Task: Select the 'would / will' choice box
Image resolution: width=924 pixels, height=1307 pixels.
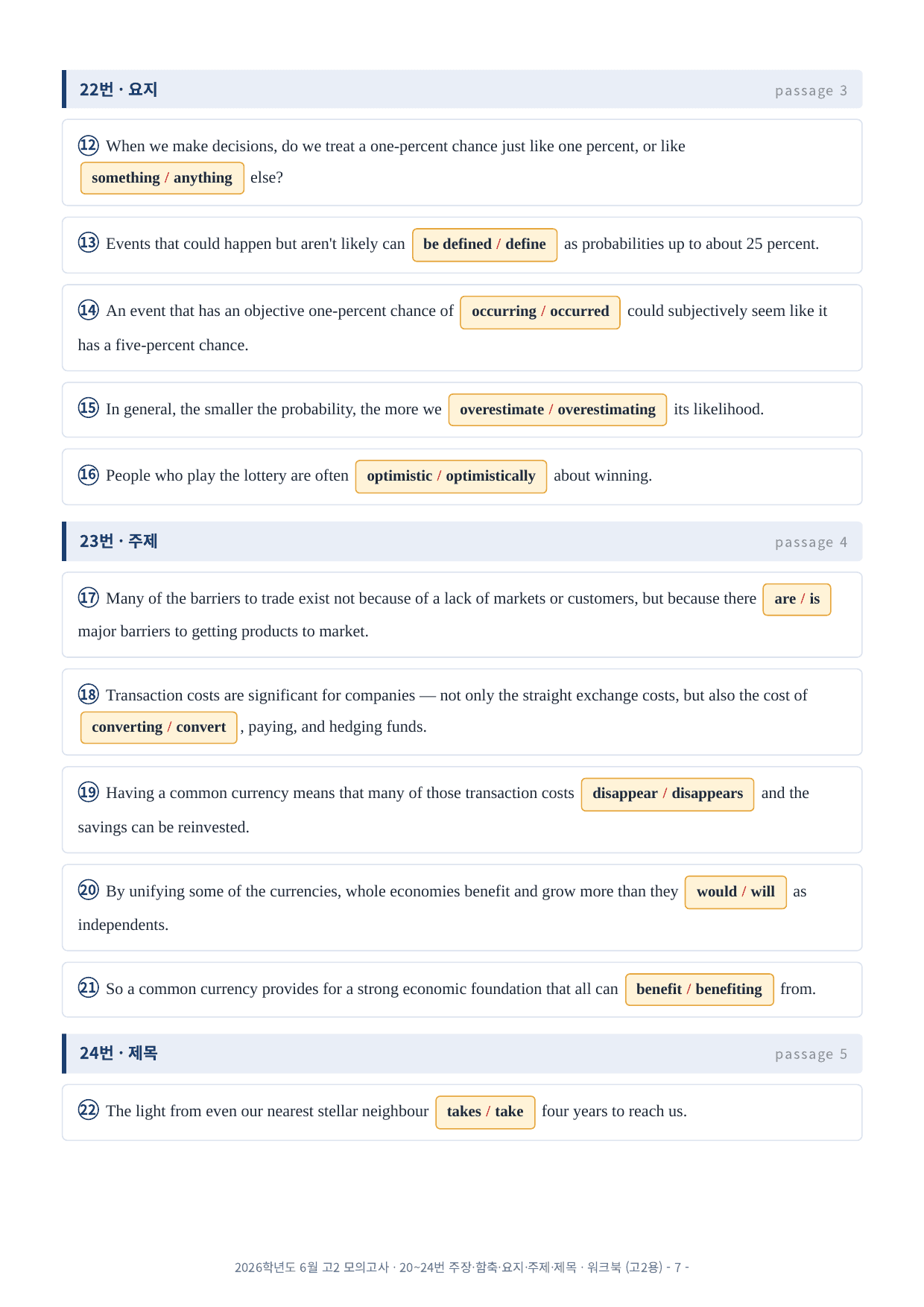Action: 735,892
